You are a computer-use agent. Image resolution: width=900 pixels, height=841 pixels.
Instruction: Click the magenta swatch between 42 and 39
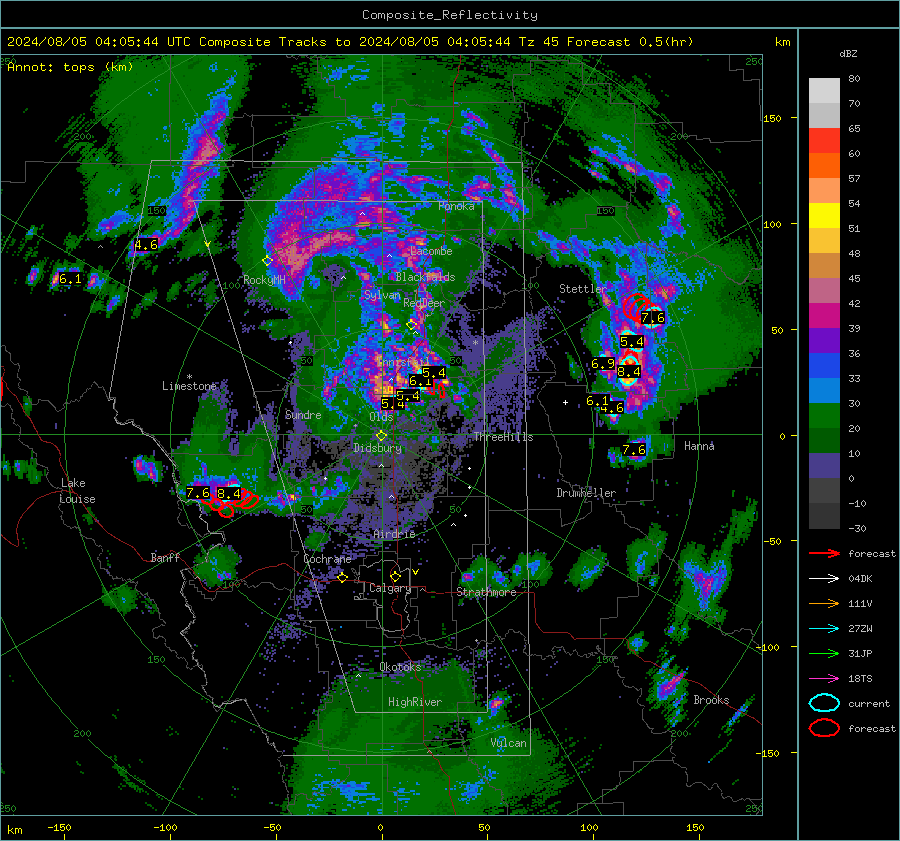point(824,316)
